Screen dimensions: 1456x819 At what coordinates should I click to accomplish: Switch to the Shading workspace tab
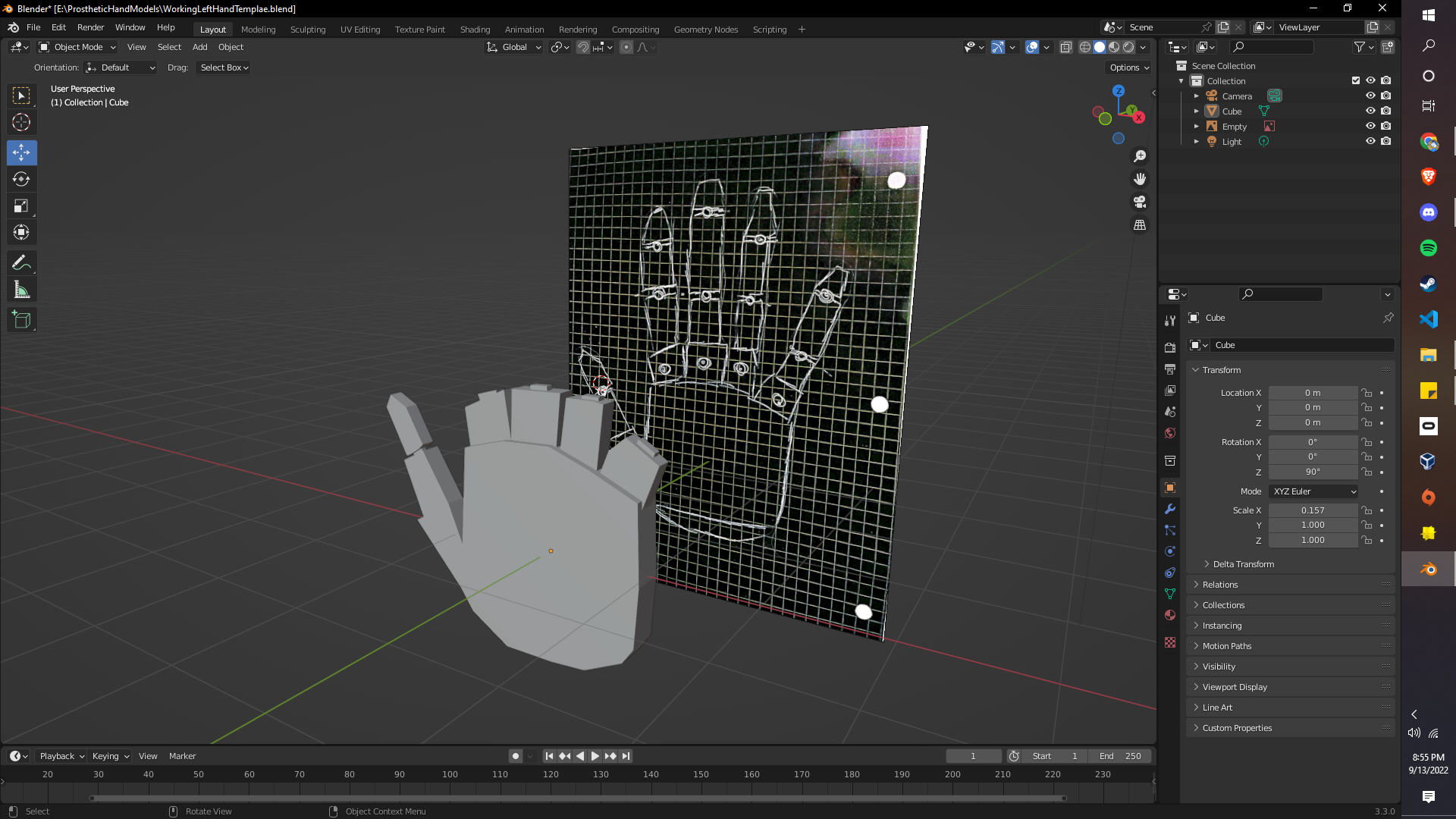click(x=475, y=30)
